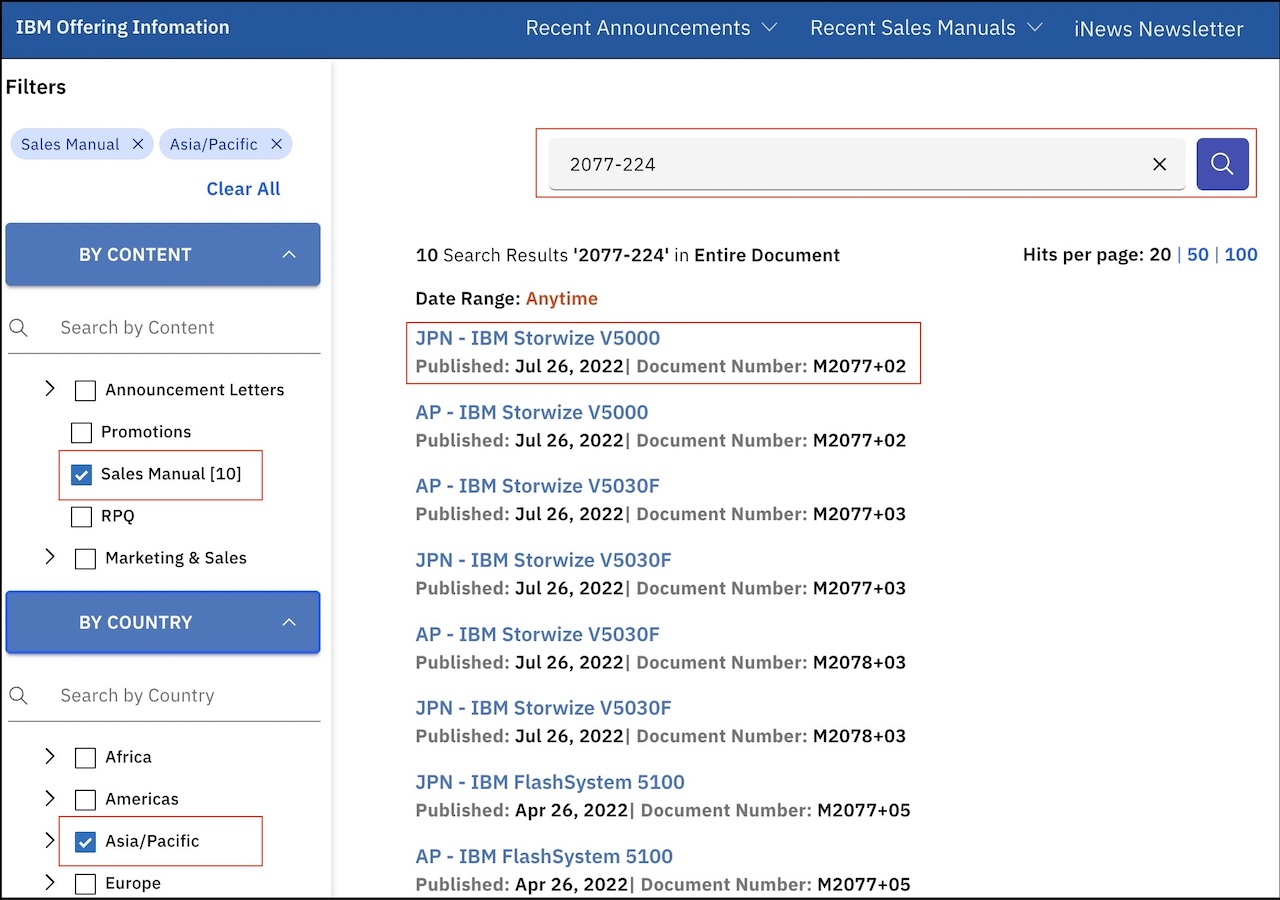Click the IBM Offering Infomation header title
The height and width of the screenshot is (900, 1280).
122,27
